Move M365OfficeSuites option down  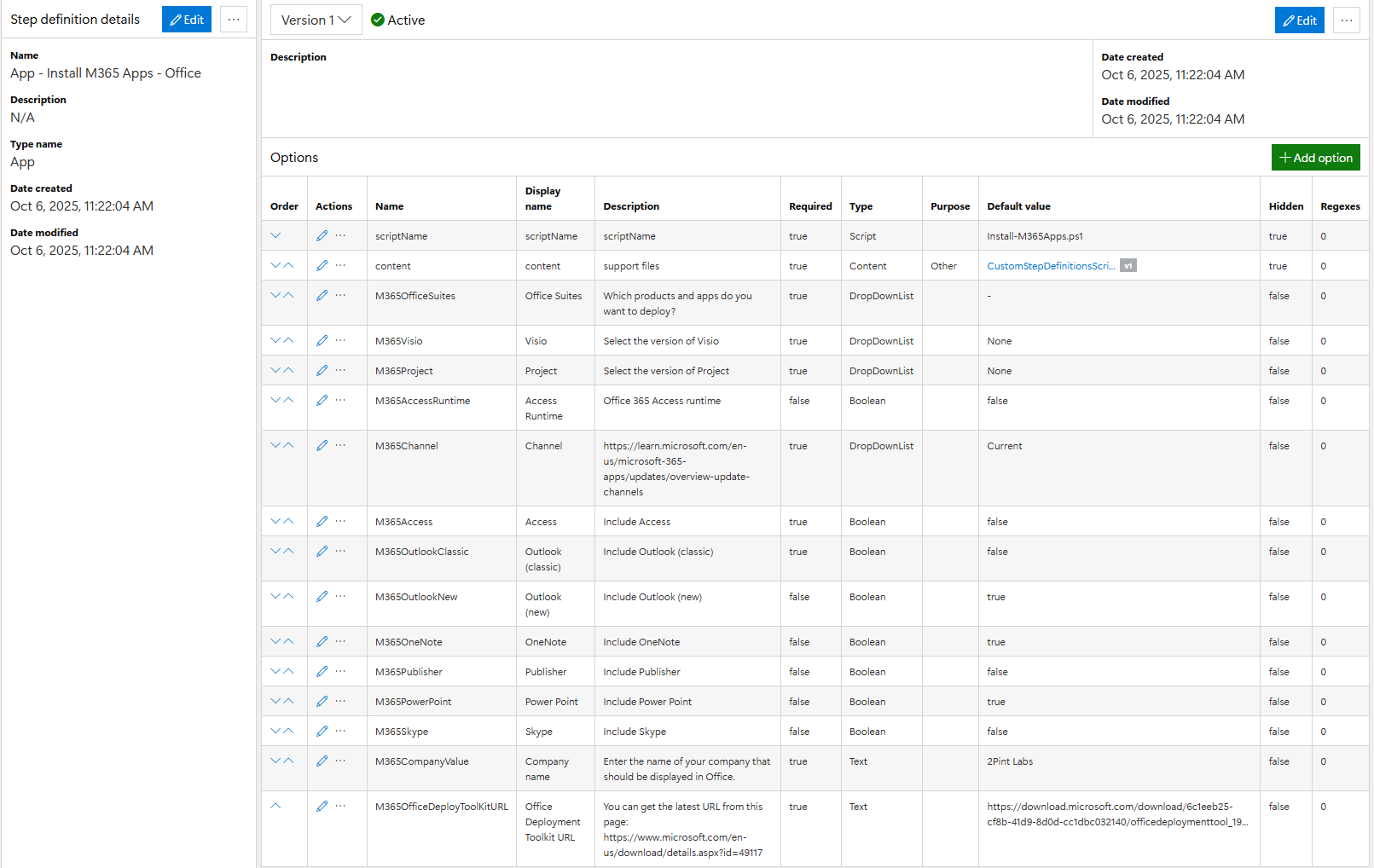tap(275, 295)
